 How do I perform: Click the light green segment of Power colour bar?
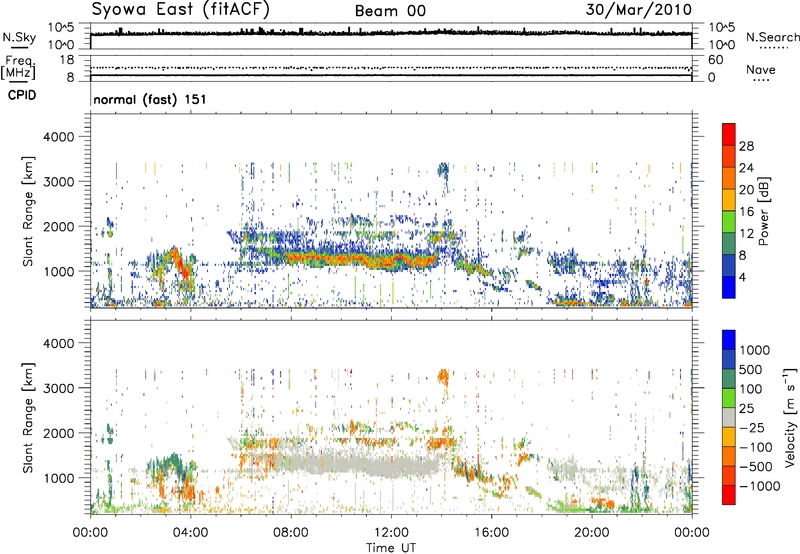(x=729, y=222)
